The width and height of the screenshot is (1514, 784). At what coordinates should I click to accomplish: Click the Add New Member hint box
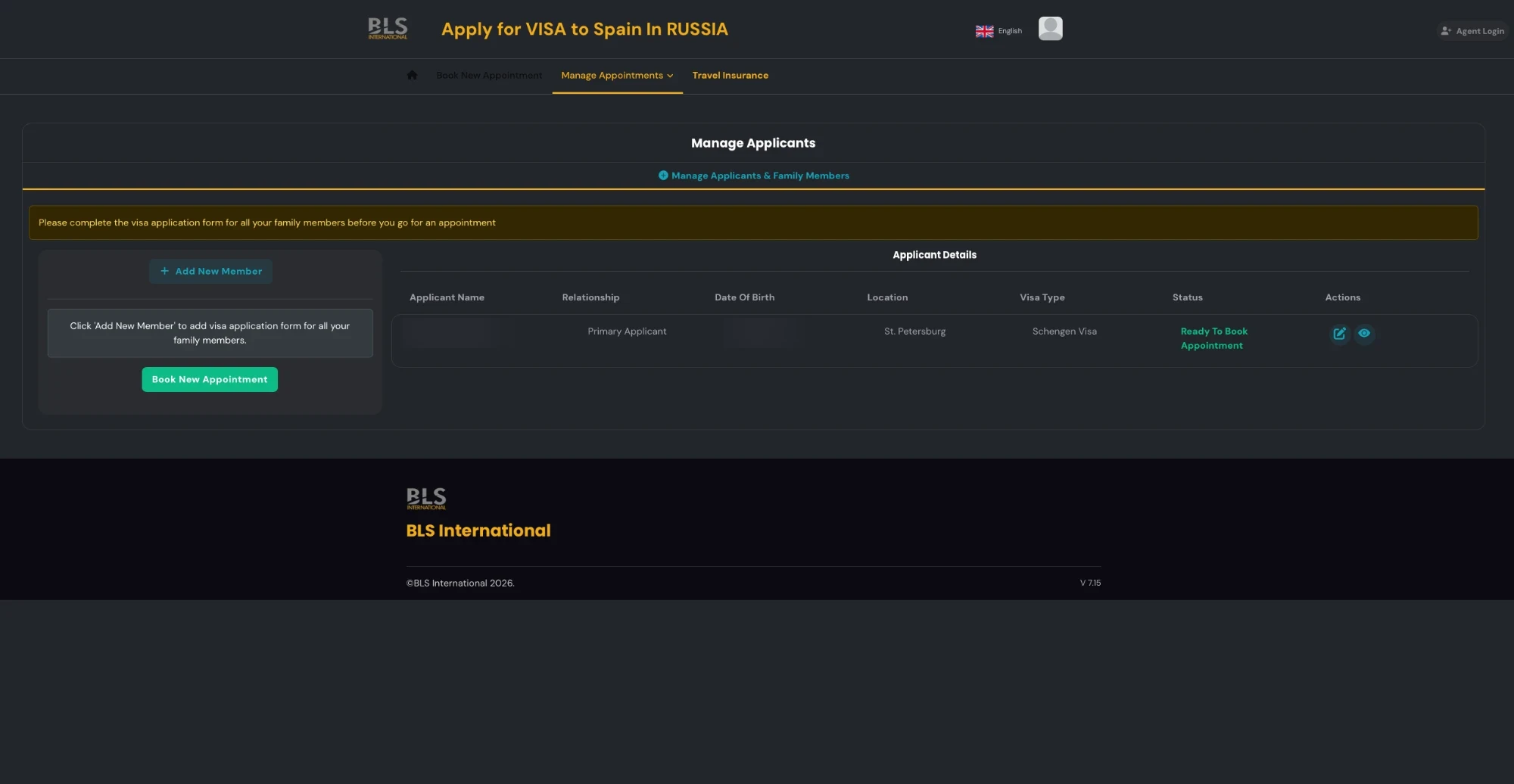210,333
